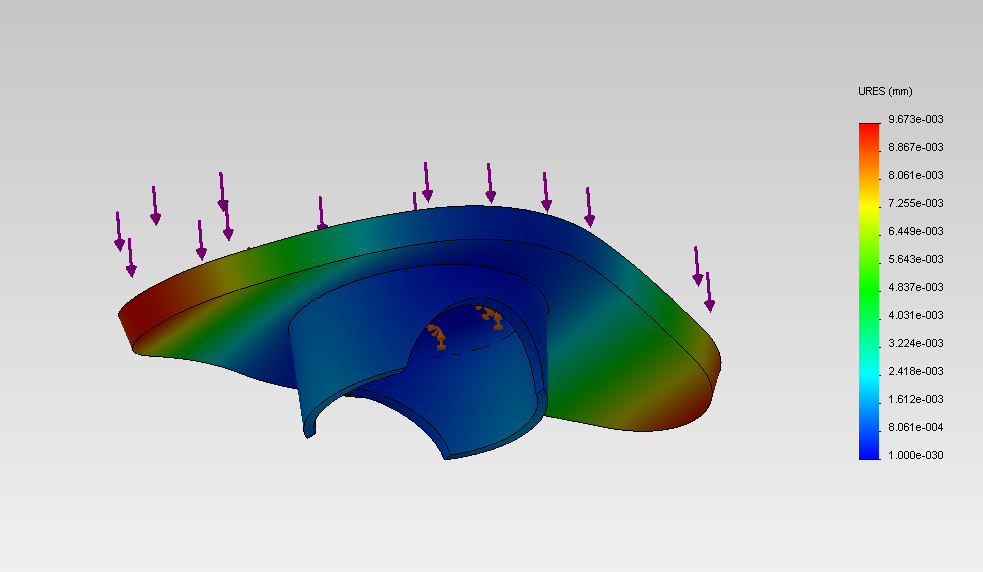Image resolution: width=983 pixels, height=572 pixels.
Task: Select the right orange fixture symbol inside the bore
Action: [492, 316]
